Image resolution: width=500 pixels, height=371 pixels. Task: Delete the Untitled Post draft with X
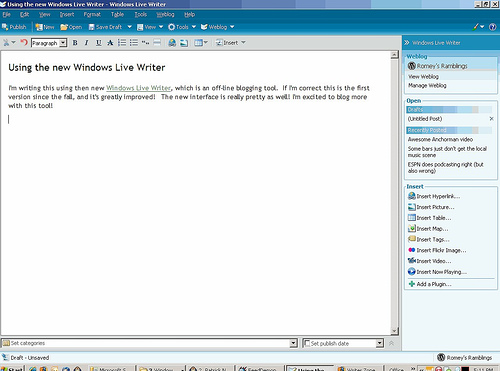pyautogui.click(x=491, y=119)
